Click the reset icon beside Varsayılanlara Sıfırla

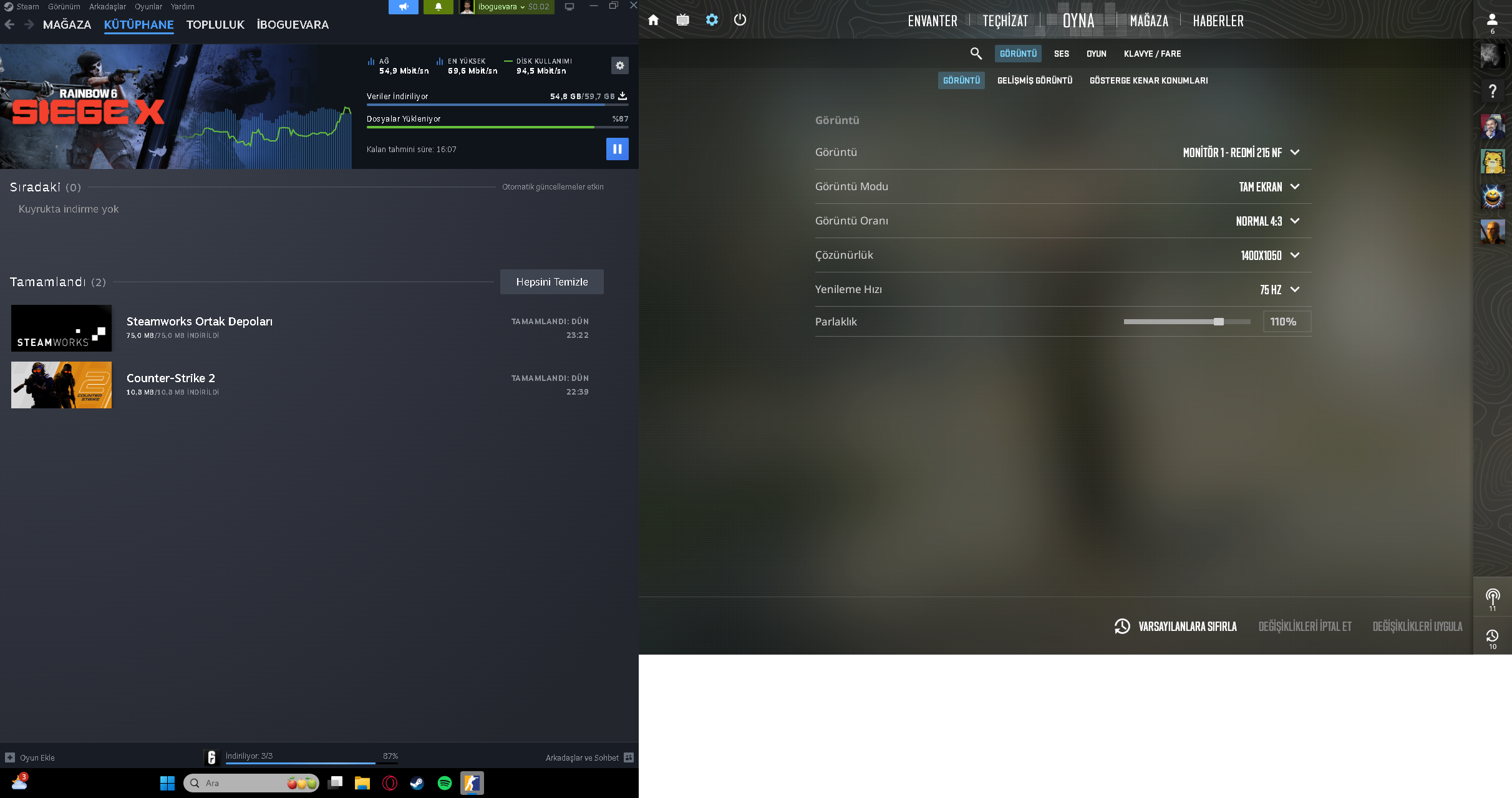click(x=1122, y=626)
